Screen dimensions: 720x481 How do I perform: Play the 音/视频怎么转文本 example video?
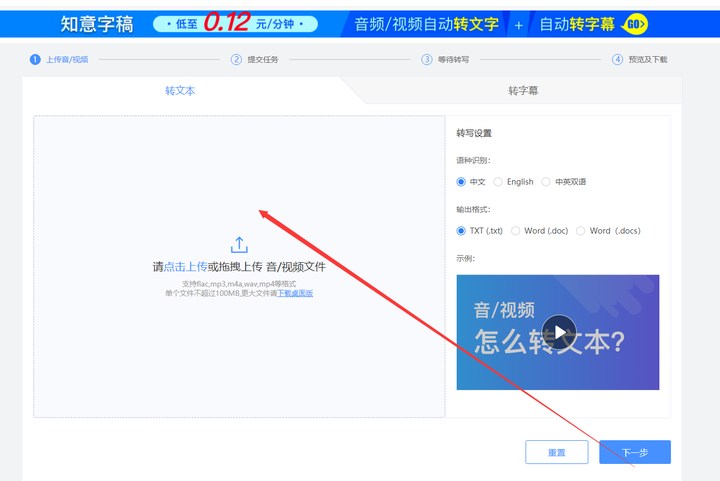click(558, 332)
